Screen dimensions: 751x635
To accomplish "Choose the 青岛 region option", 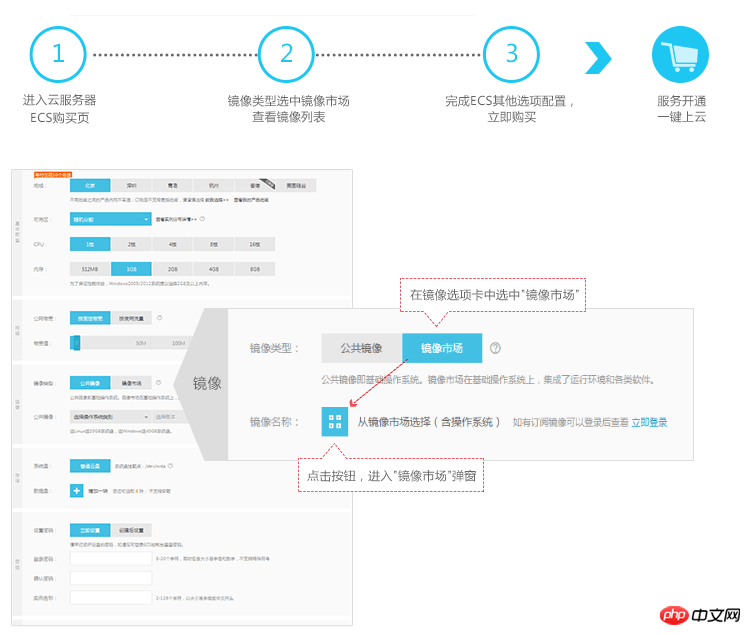I will pos(172,185).
